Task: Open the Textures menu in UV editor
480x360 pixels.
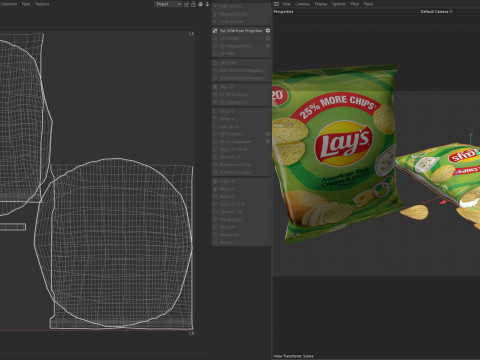Action: point(42,4)
